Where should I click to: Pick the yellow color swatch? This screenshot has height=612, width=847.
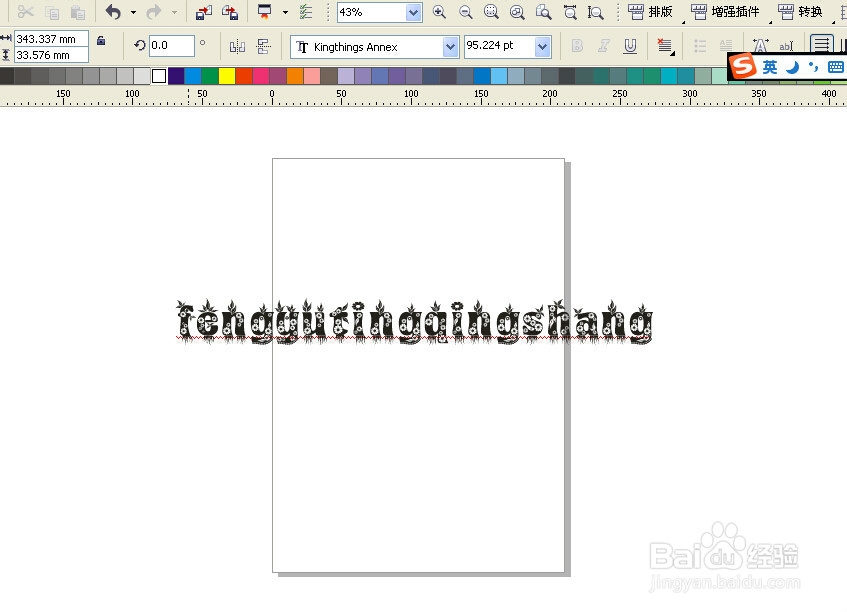tap(227, 76)
